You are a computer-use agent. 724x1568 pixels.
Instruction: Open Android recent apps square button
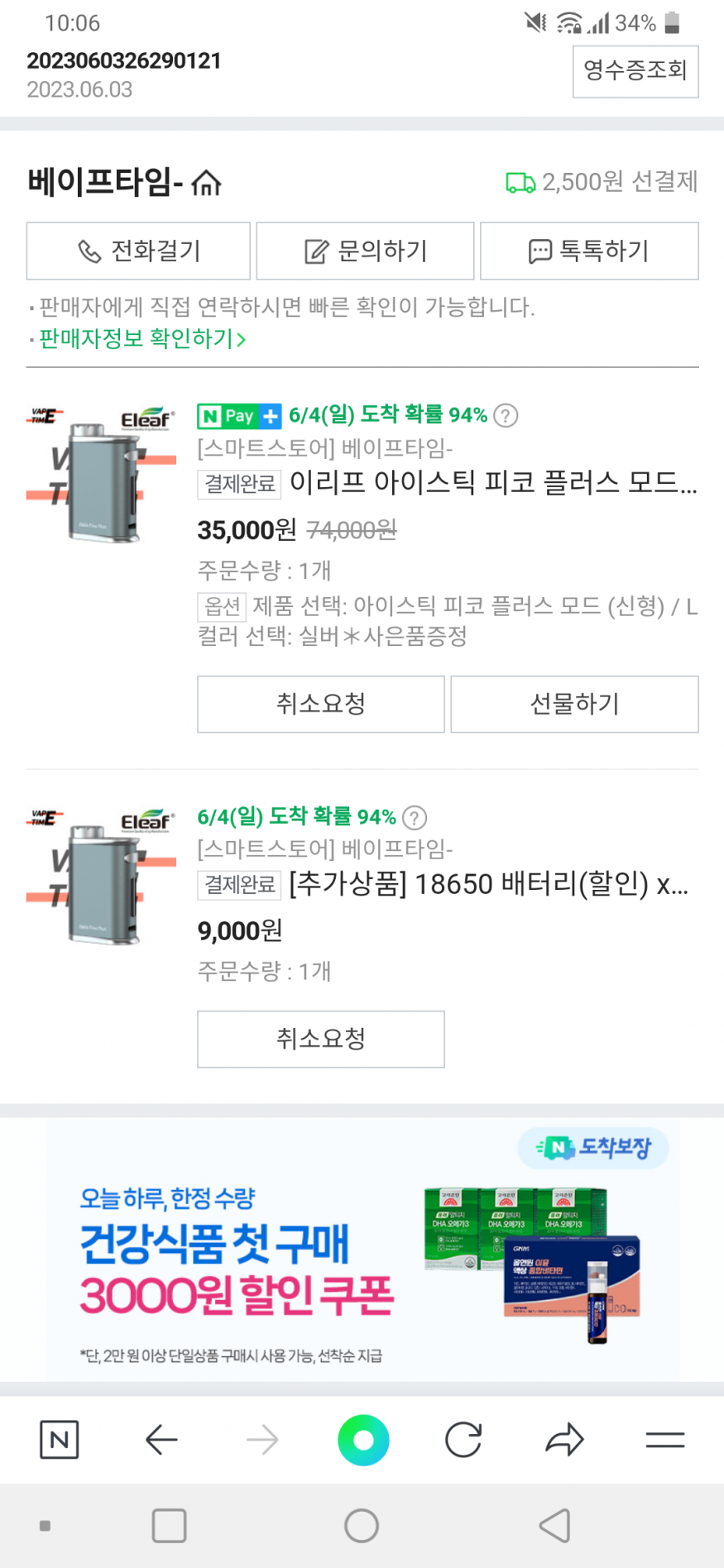[169, 1526]
